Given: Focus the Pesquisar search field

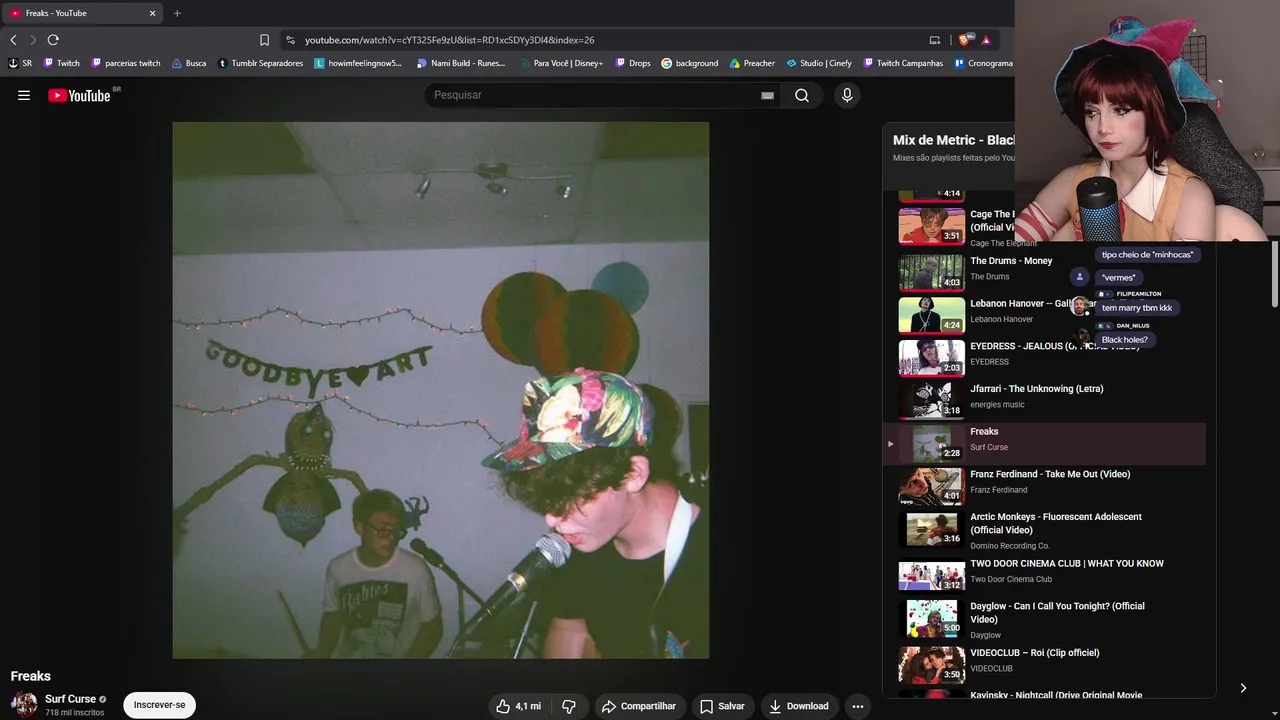Looking at the screenshot, I should (595, 95).
